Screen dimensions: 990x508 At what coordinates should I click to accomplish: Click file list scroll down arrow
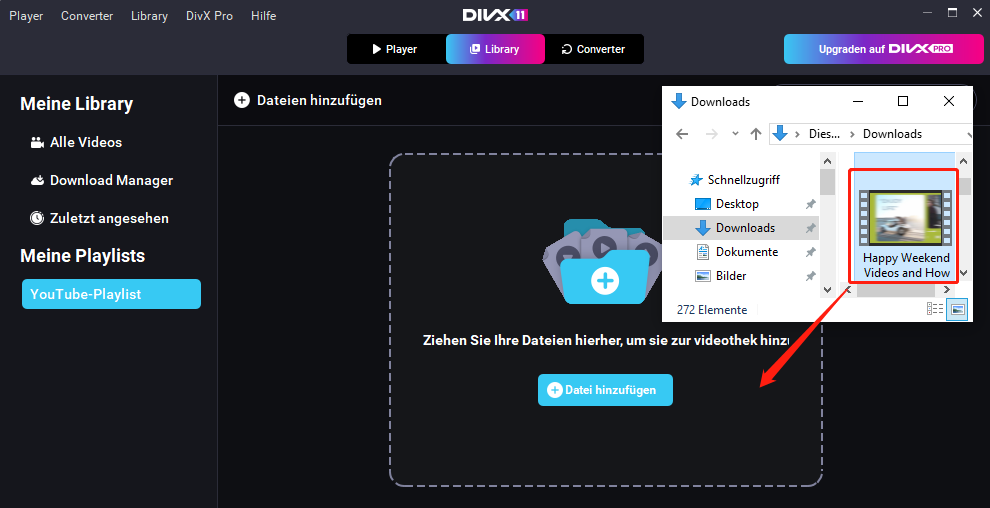(963, 274)
